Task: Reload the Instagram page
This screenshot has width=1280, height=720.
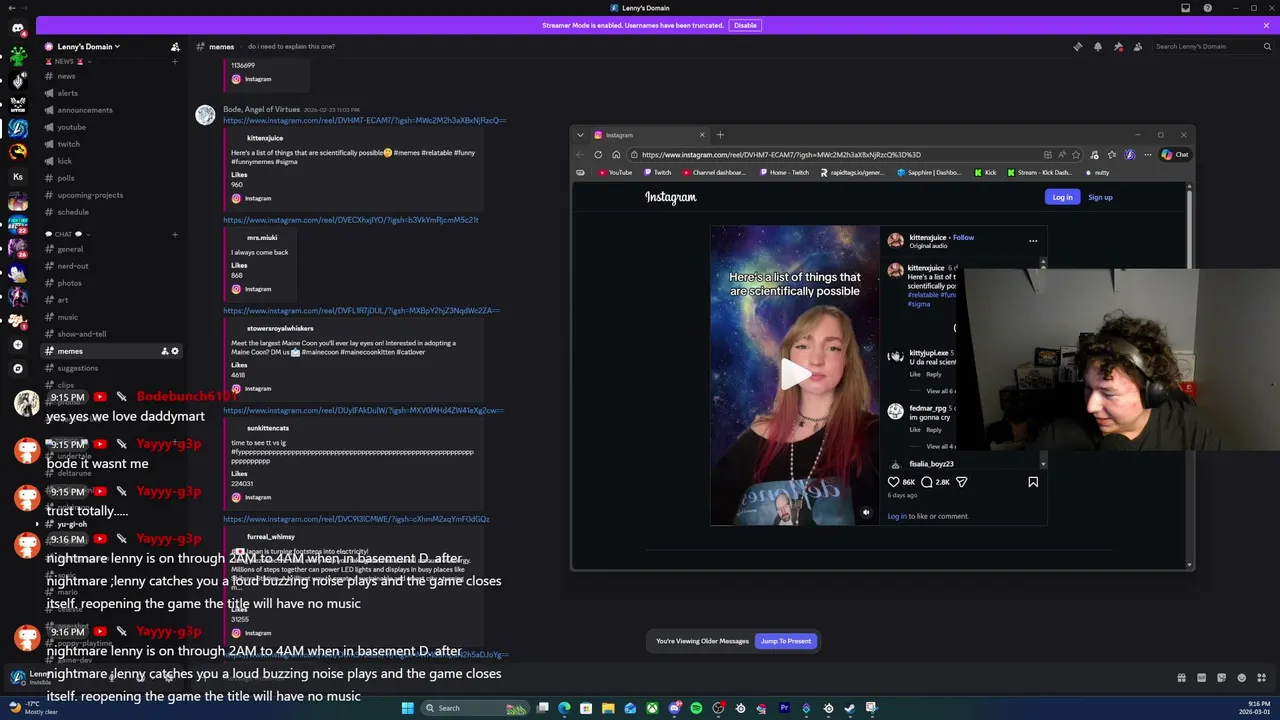Action: click(598, 155)
